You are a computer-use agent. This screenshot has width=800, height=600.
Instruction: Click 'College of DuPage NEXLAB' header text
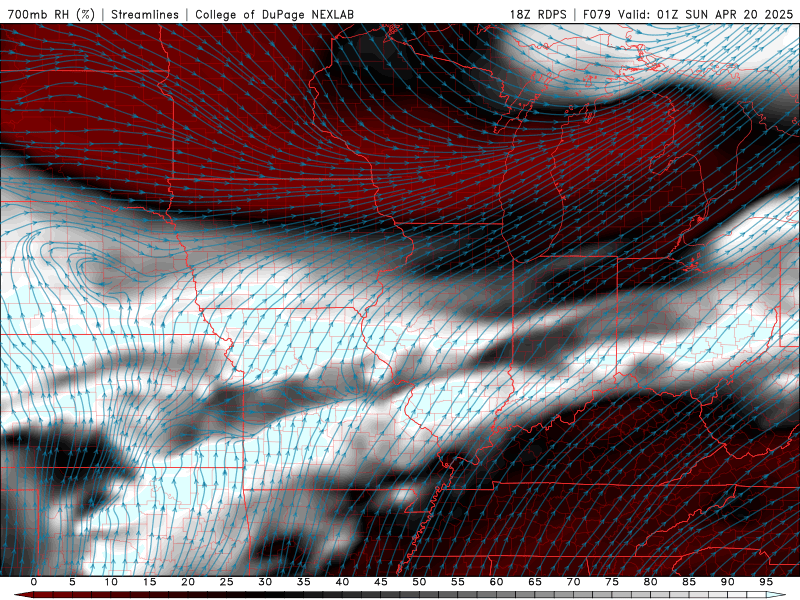pyautogui.click(x=274, y=14)
